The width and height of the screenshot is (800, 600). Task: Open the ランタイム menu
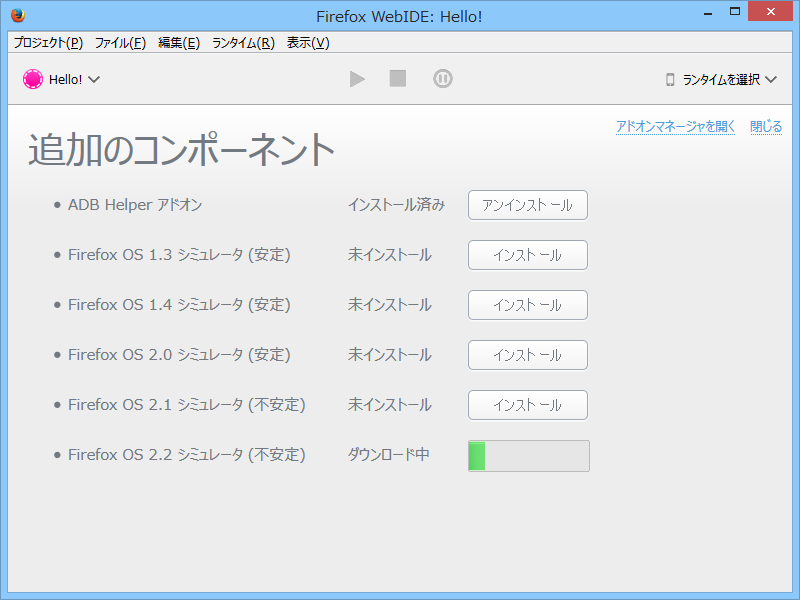pyautogui.click(x=240, y=43)
